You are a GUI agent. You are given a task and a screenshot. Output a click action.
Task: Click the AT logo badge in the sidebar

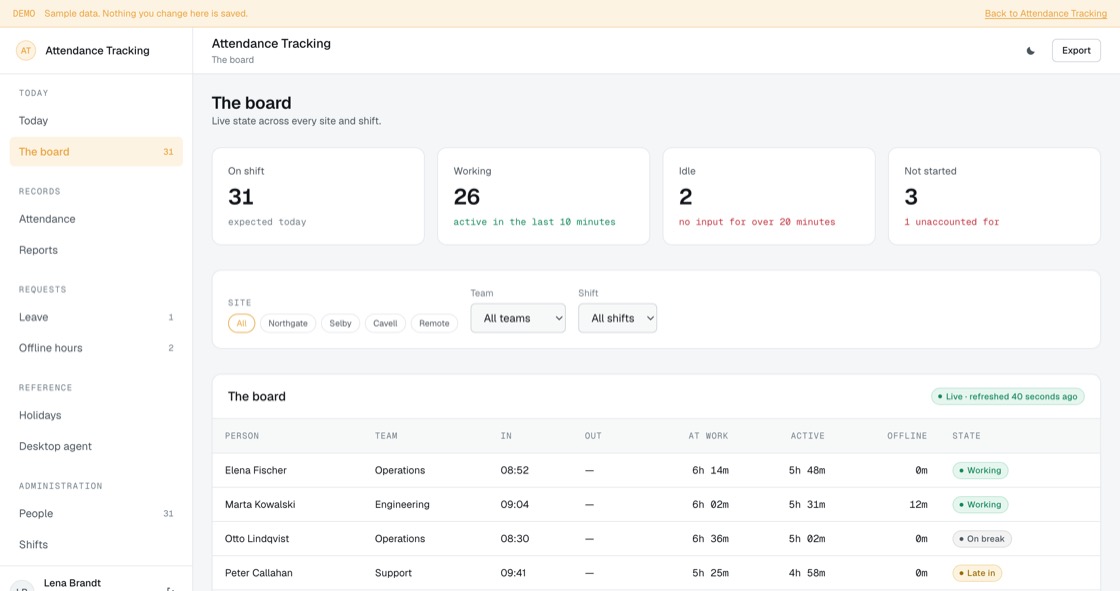coord(26,51)
